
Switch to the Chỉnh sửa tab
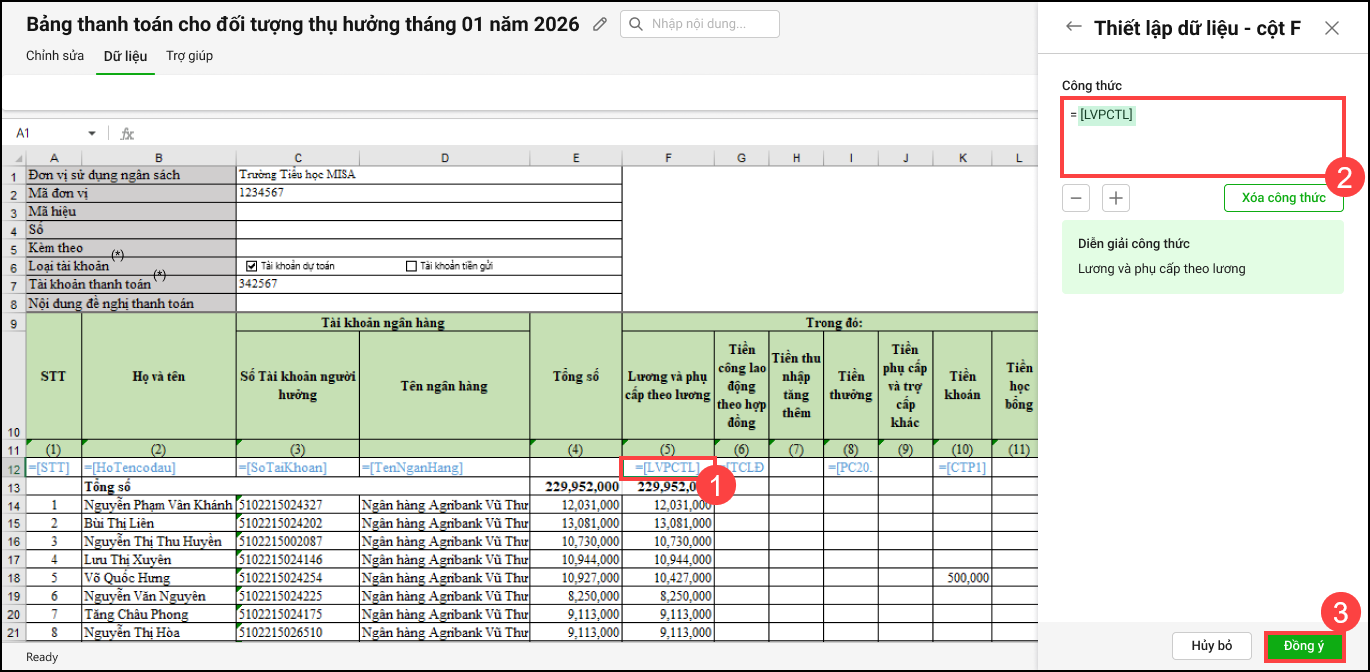click(55, 56)
